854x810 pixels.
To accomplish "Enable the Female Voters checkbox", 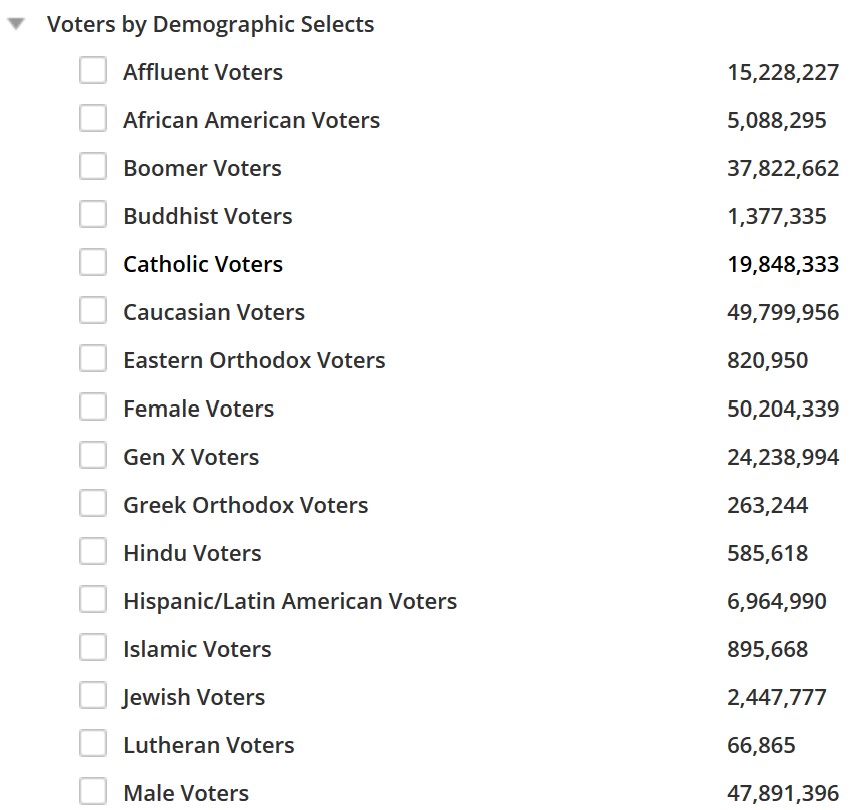I will click(93, 407).
